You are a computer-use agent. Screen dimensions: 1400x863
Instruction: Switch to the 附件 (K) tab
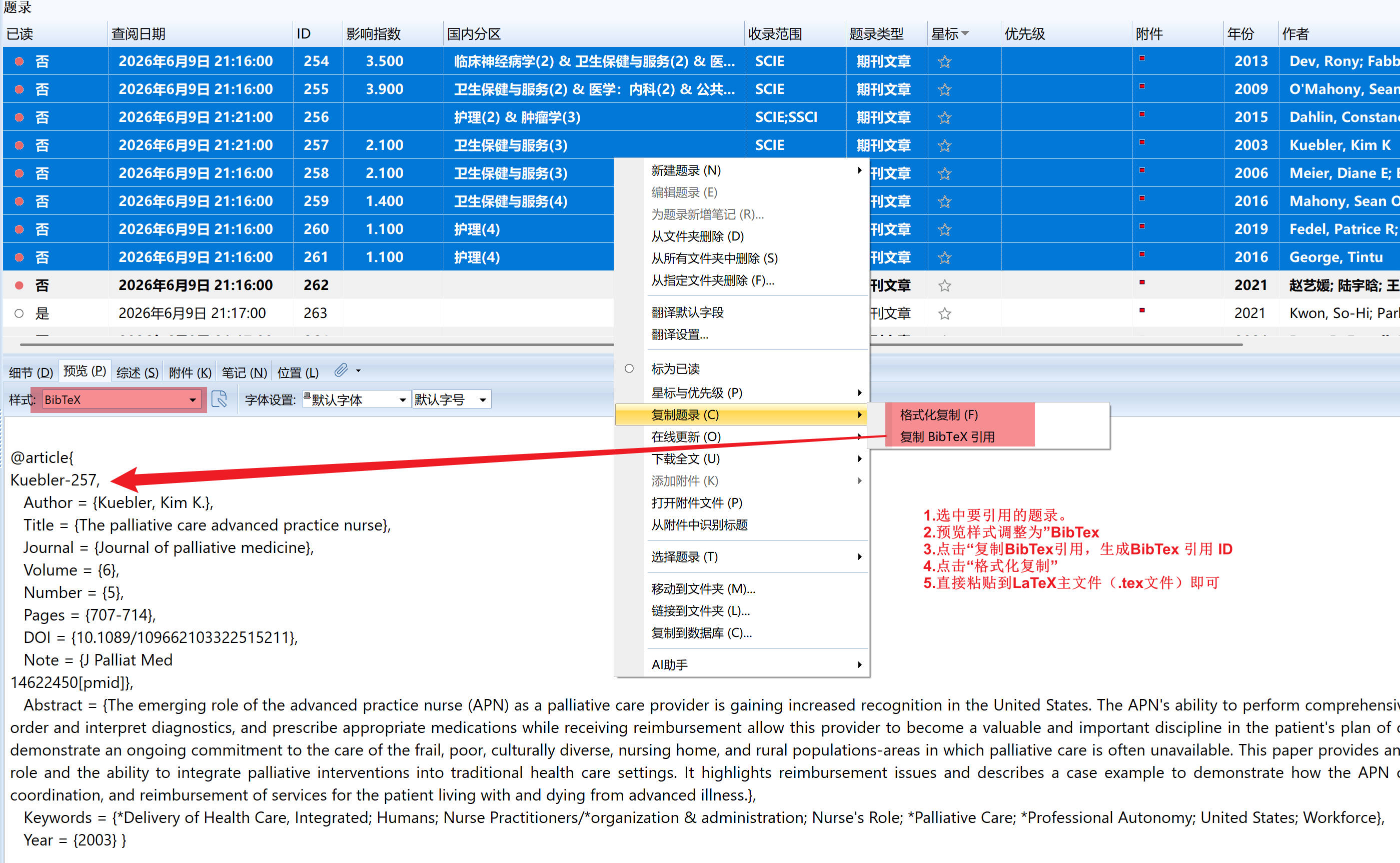(190, 372)
